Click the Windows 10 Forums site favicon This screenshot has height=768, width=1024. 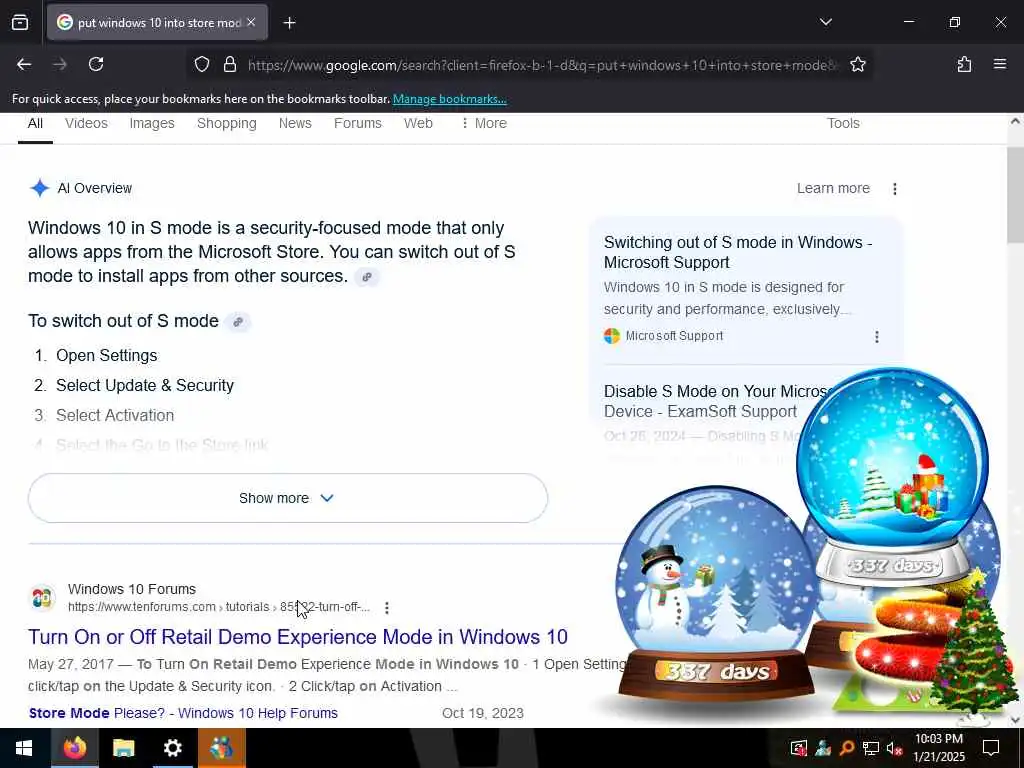coord(42,598)
